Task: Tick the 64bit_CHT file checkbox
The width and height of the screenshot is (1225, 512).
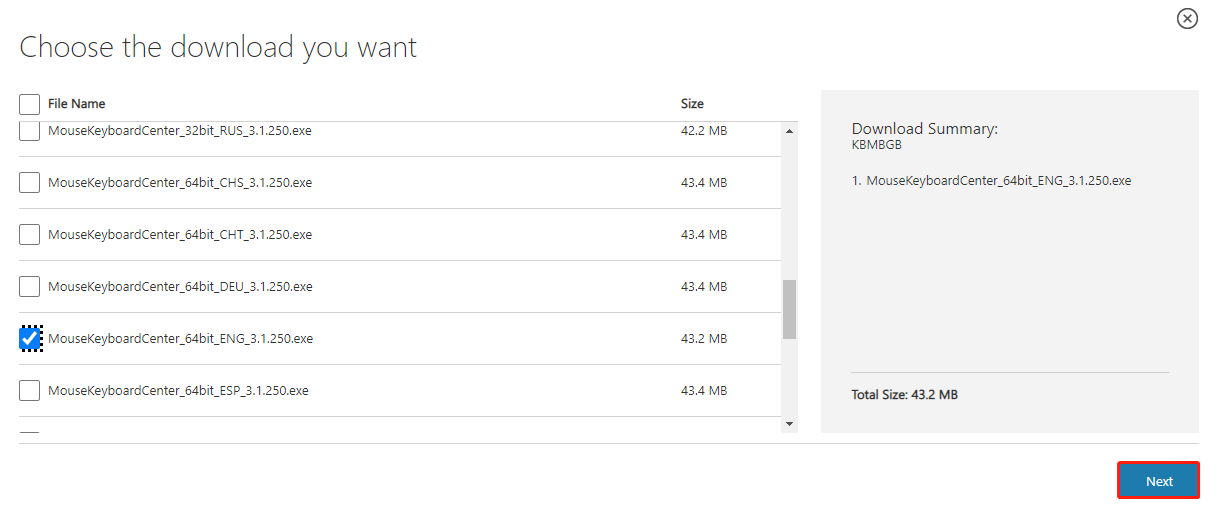Action: click(30, 235)
